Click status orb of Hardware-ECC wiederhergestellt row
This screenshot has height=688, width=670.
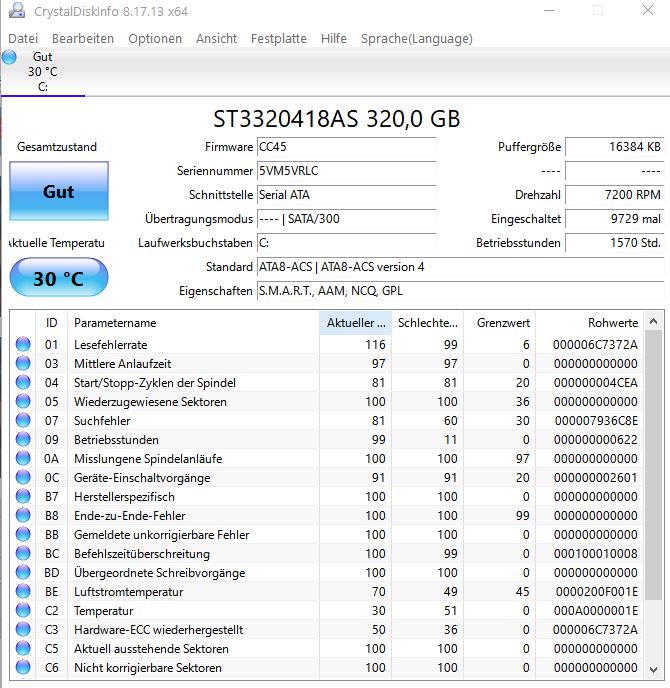point(23,630)
